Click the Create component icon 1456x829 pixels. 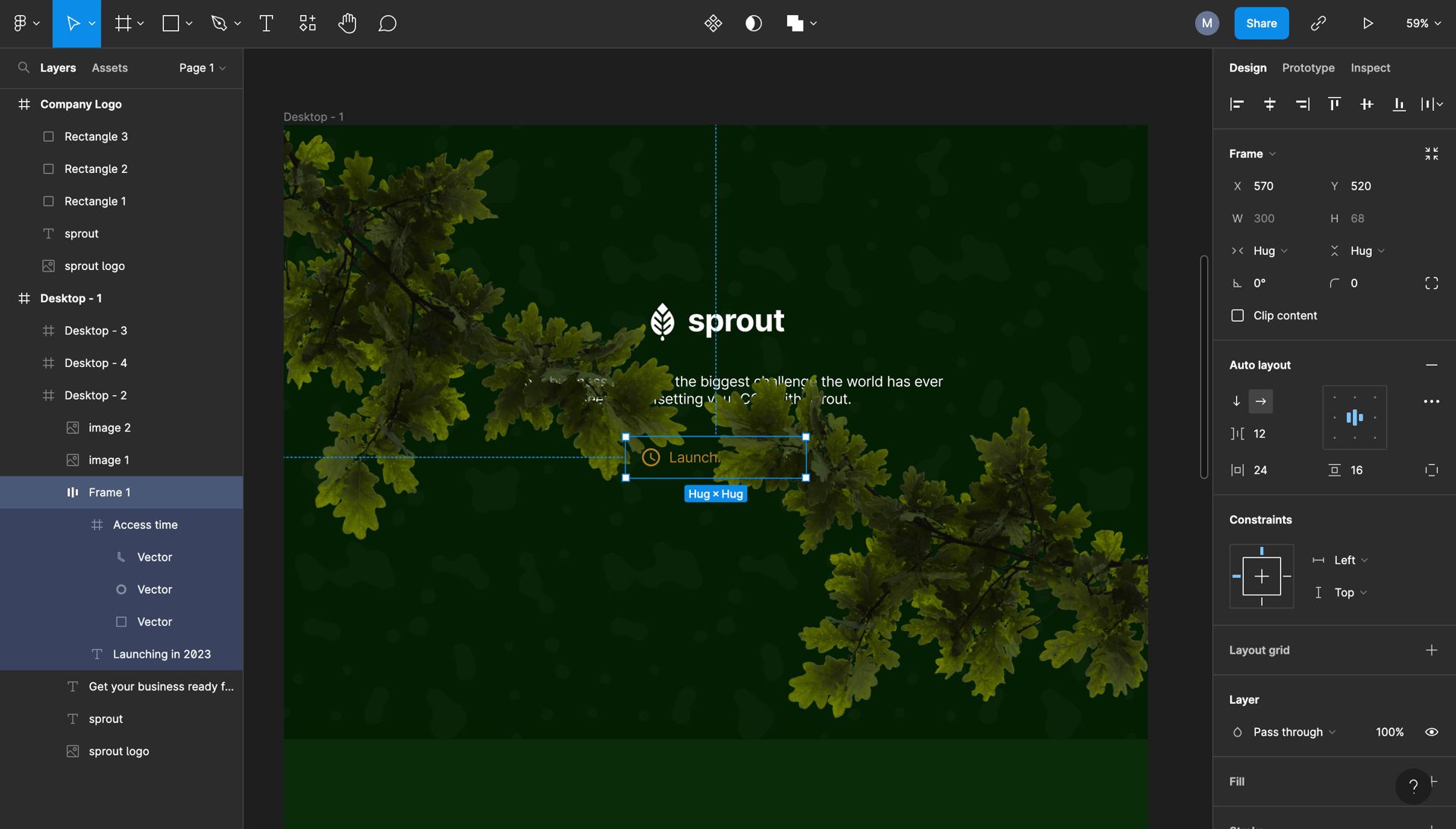(713, 24)
